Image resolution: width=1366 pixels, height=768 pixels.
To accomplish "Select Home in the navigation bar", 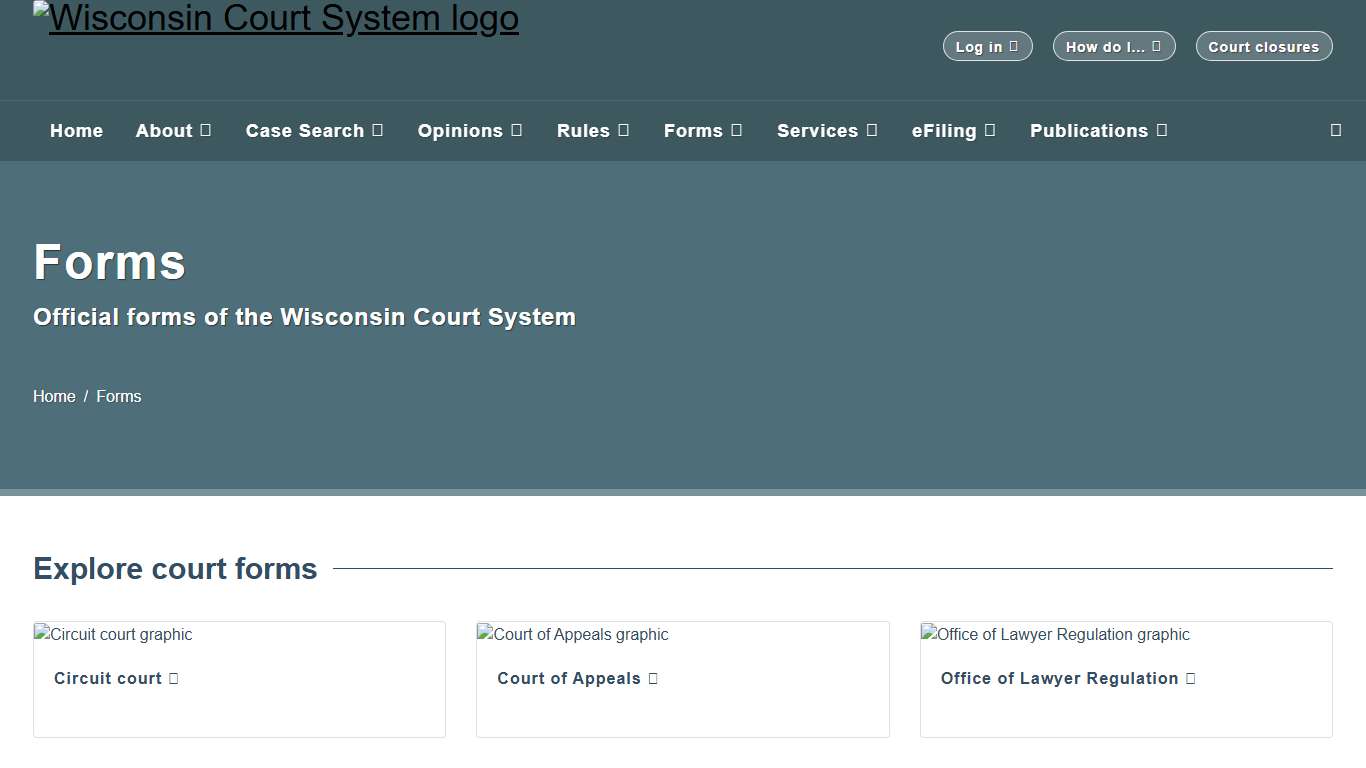I will pos(76,130).
